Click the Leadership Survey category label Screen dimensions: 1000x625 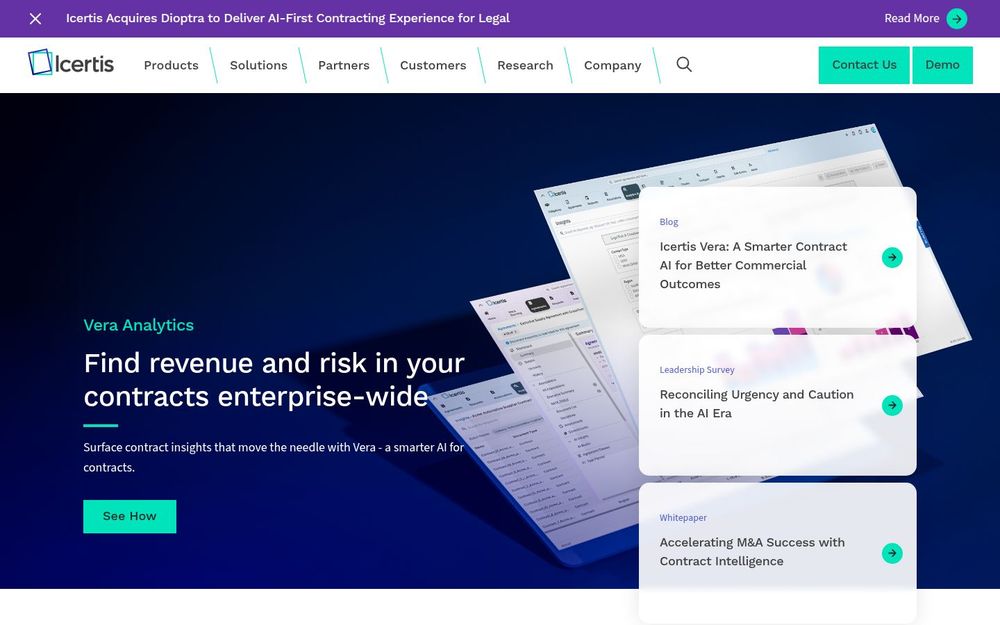pyautogui.click(x=696, y=370)
